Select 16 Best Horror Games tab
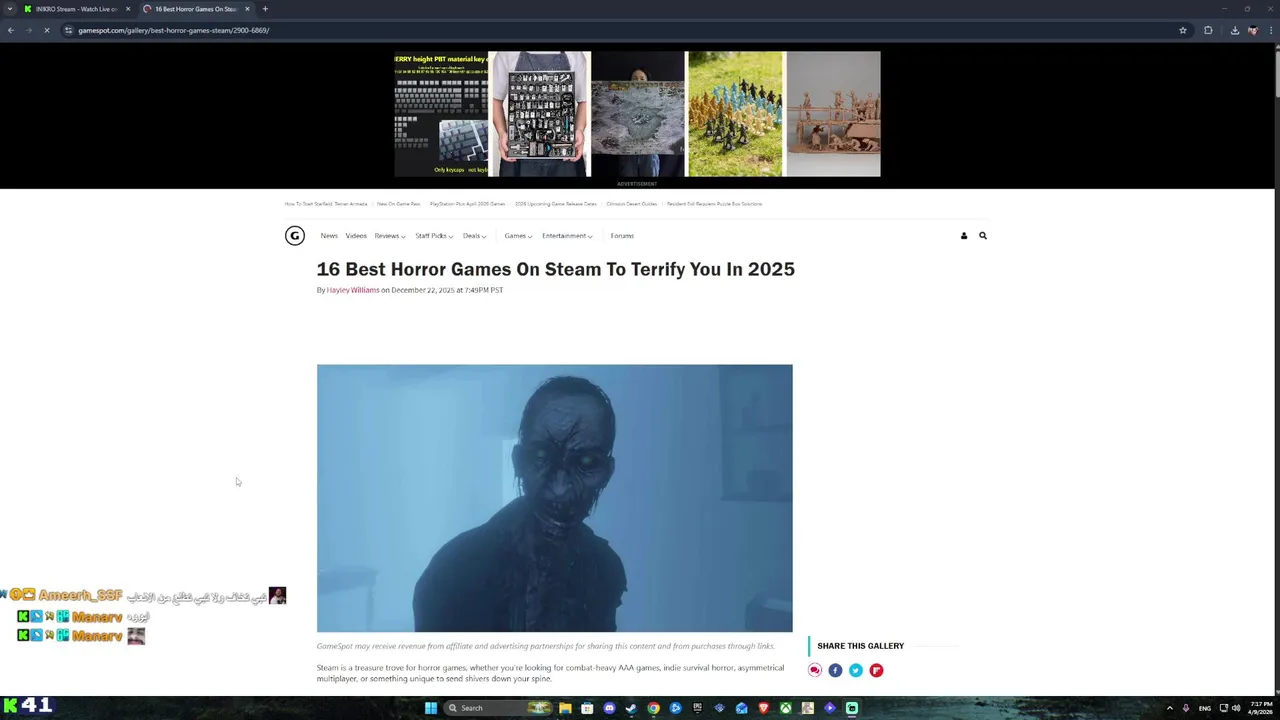Image resolution: width=1280 pixels, height=720 pixels. pyautogui.click(x=196, y=9)
